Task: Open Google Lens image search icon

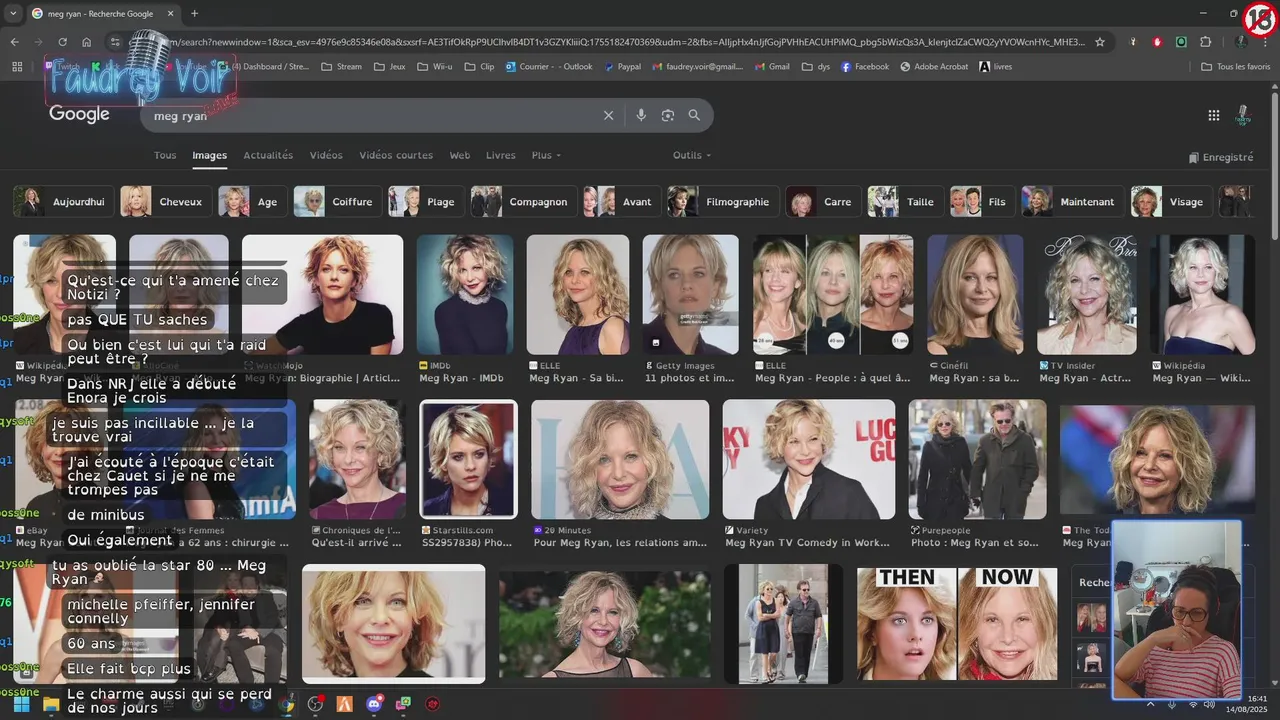Action: pos(668,116)
